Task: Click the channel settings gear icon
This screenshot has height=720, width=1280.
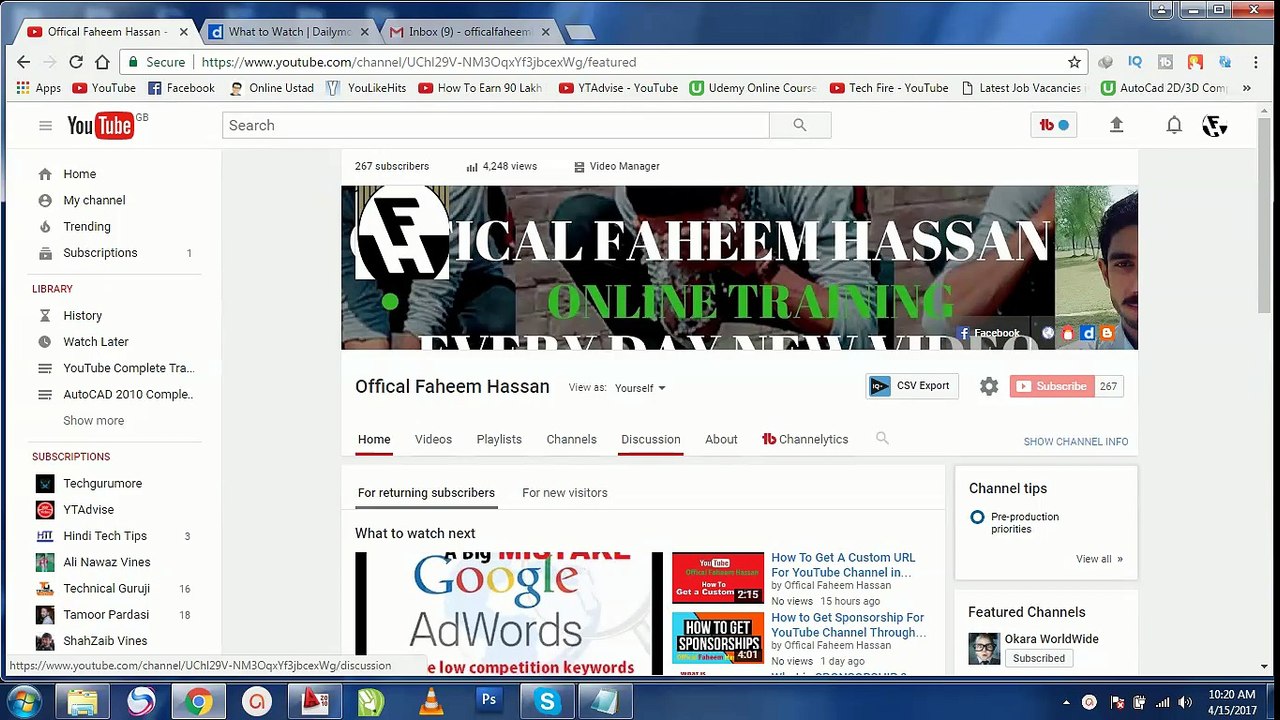Action: tap(989, 386)
